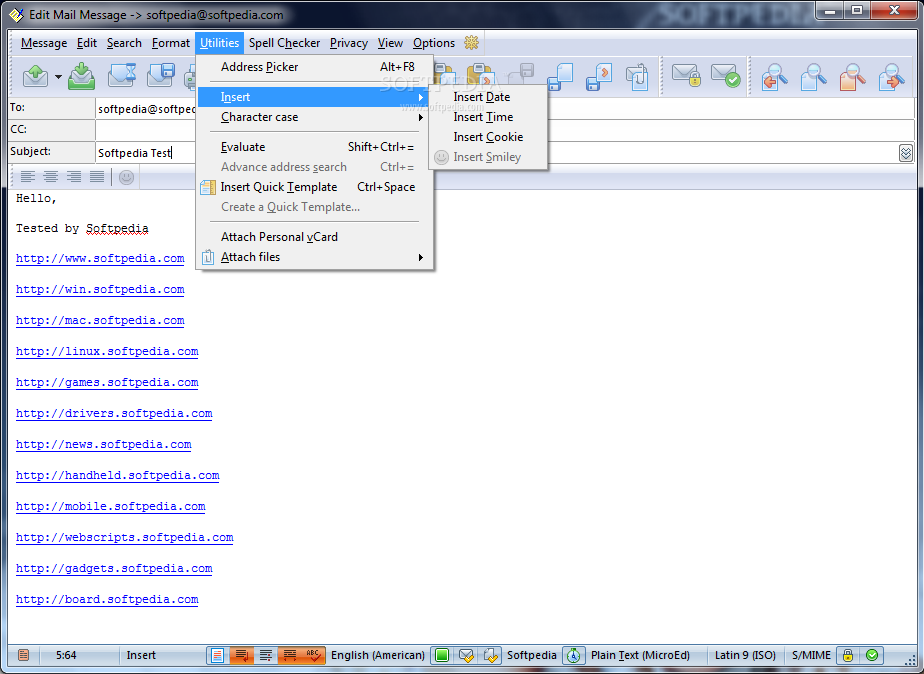Toggle the ABC auto spell-check button
This screenshot has width=924, height=674.
(x=313, y=655)
